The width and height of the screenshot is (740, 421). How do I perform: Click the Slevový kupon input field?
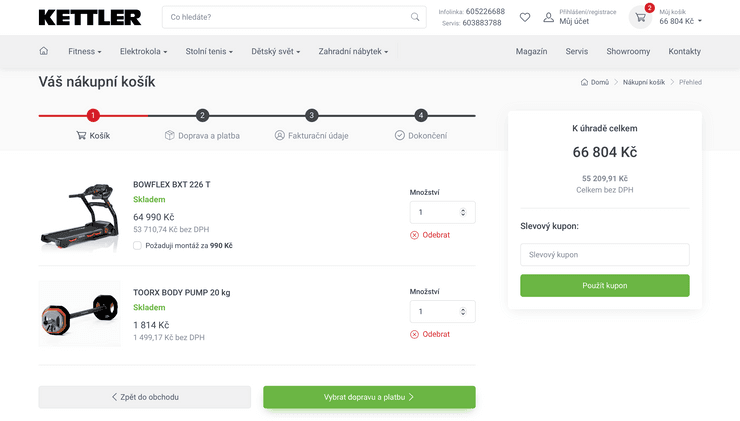pos(604,255)
